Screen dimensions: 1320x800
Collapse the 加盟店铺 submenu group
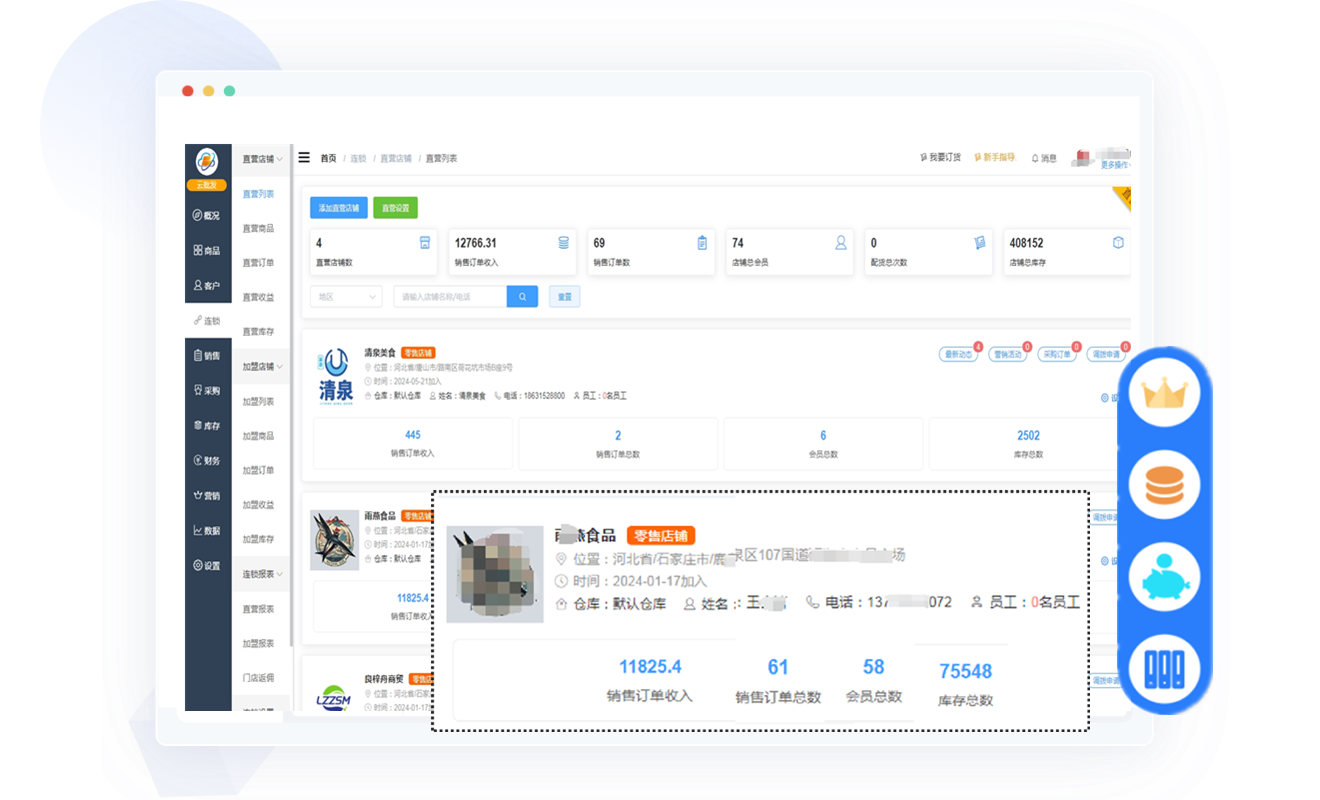click(x=262, y=367)
